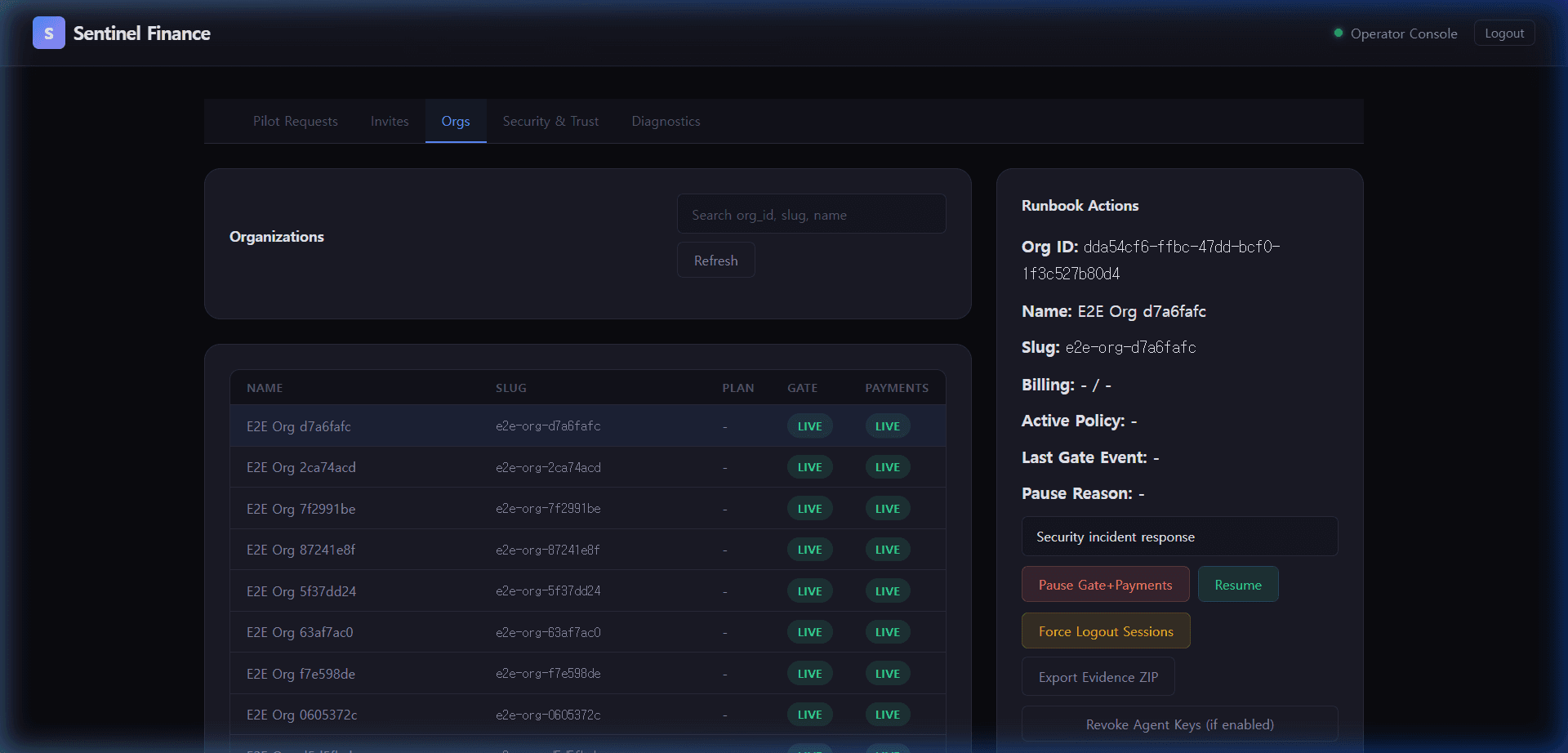Open the Pilot Requests tab

tap(295, 122)
